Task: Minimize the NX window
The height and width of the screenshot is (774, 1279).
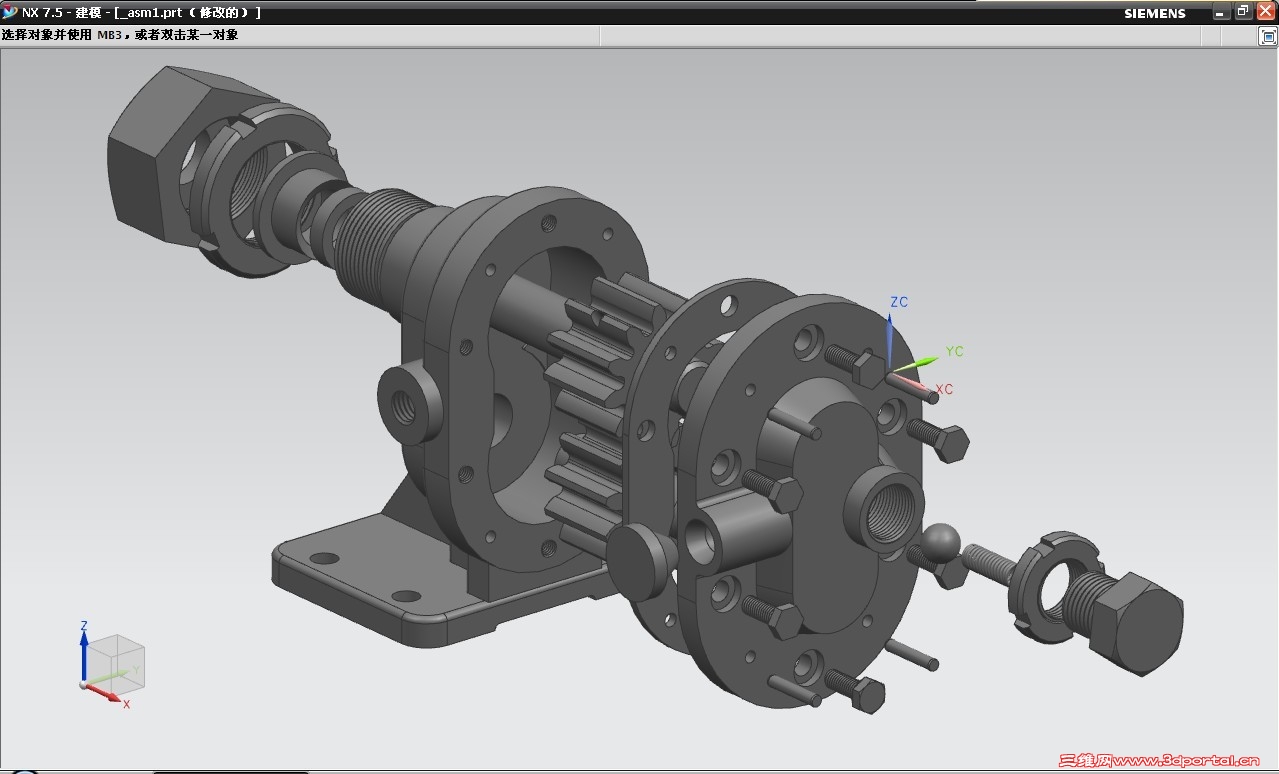Action: click(1222, 11)
